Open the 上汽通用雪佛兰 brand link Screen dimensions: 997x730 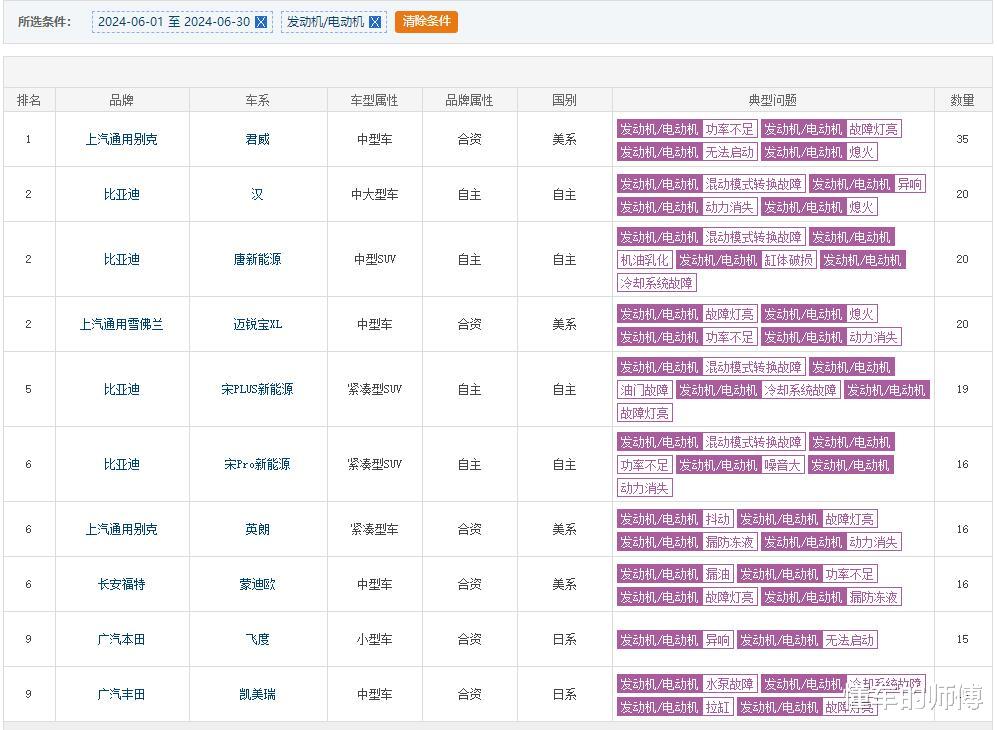click(121, 324)
